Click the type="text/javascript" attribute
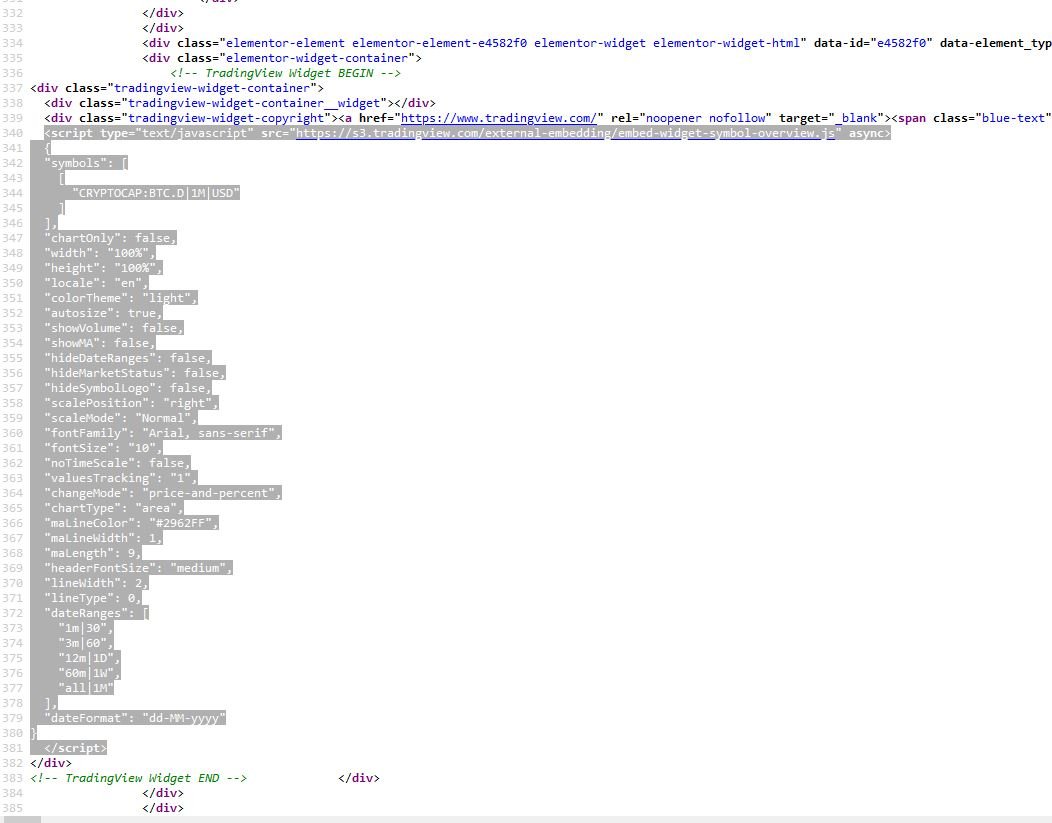The height and width of the screenshot is (823, 1052). pos(177,133)
